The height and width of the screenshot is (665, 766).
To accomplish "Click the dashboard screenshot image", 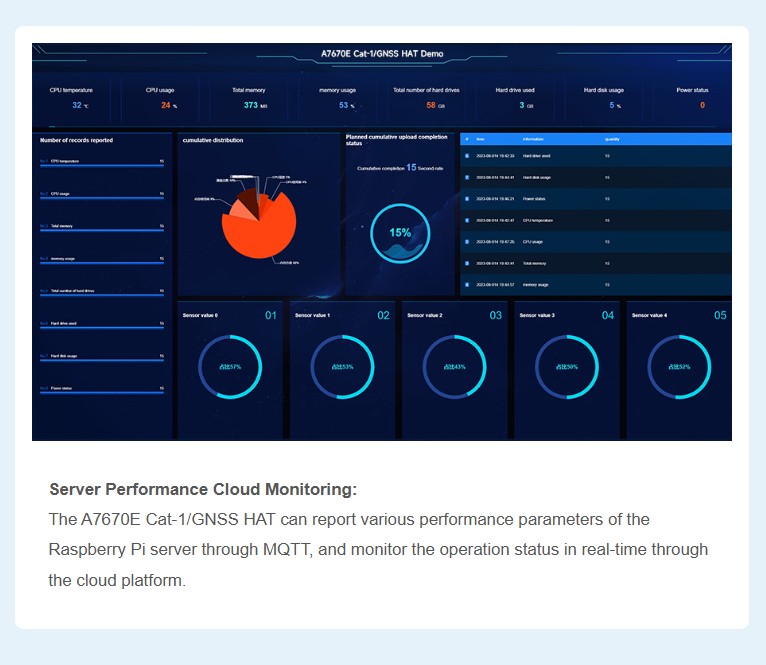I will pyautogui.click(x=382, y=242).
